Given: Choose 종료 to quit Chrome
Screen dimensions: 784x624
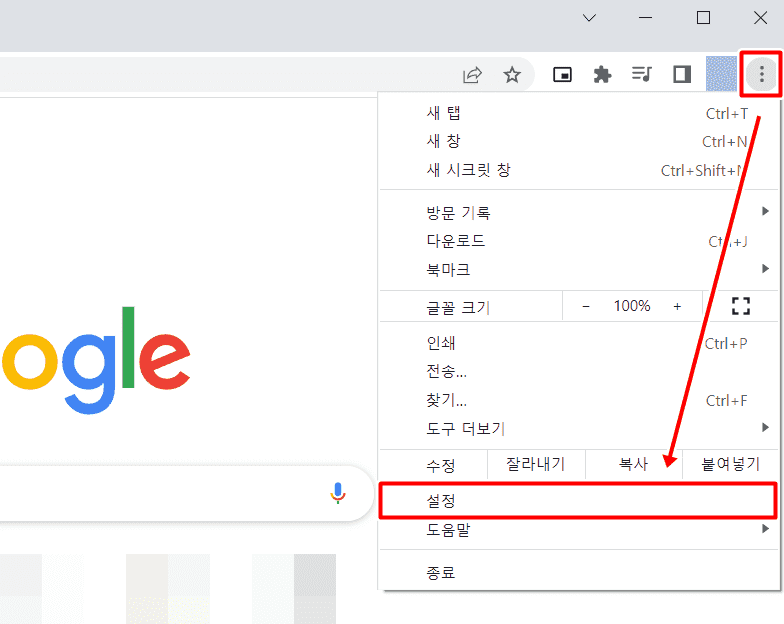Looking at the screenshot, I should point(579,572).
